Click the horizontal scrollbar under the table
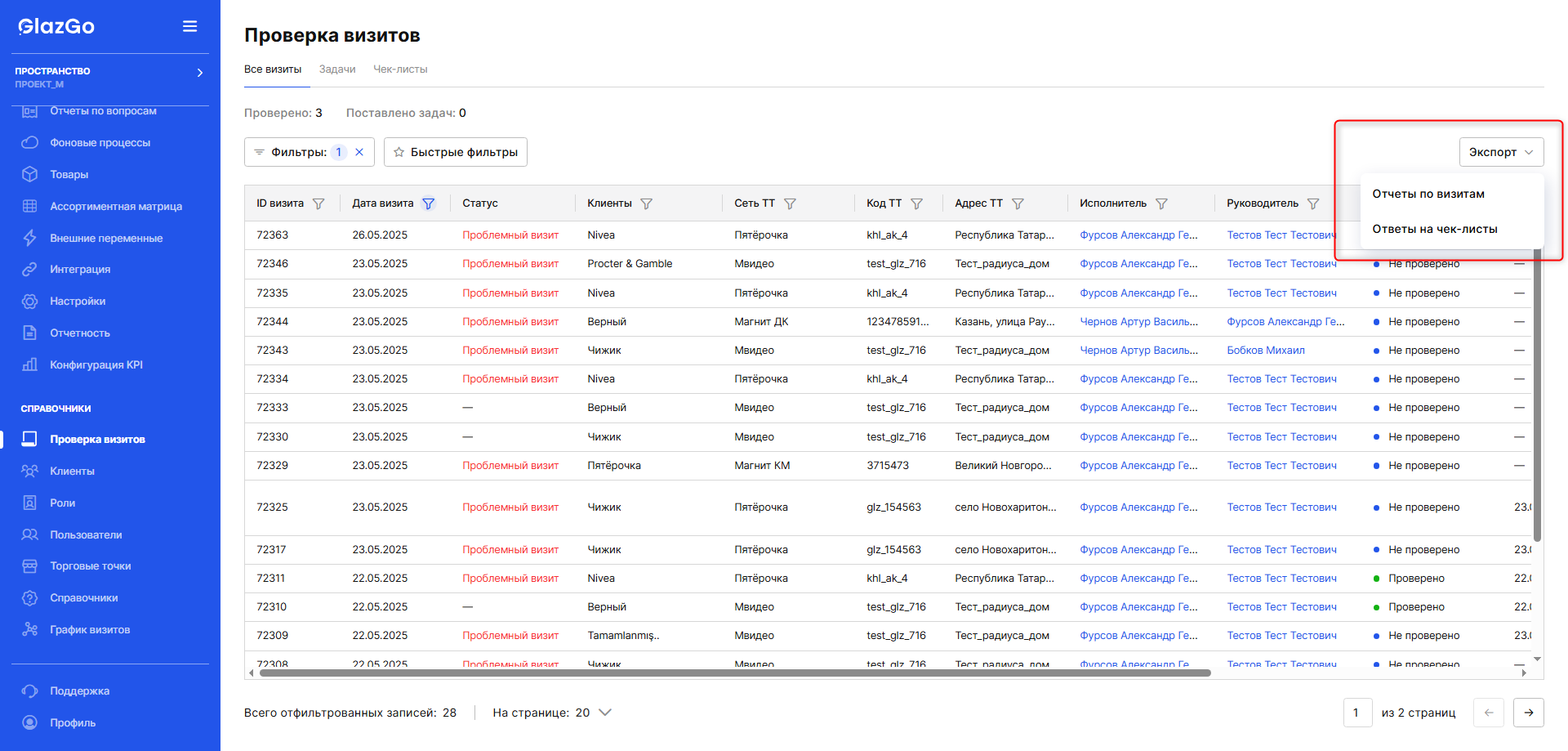This screenshot has height=751, width=1568. (733, 673)
